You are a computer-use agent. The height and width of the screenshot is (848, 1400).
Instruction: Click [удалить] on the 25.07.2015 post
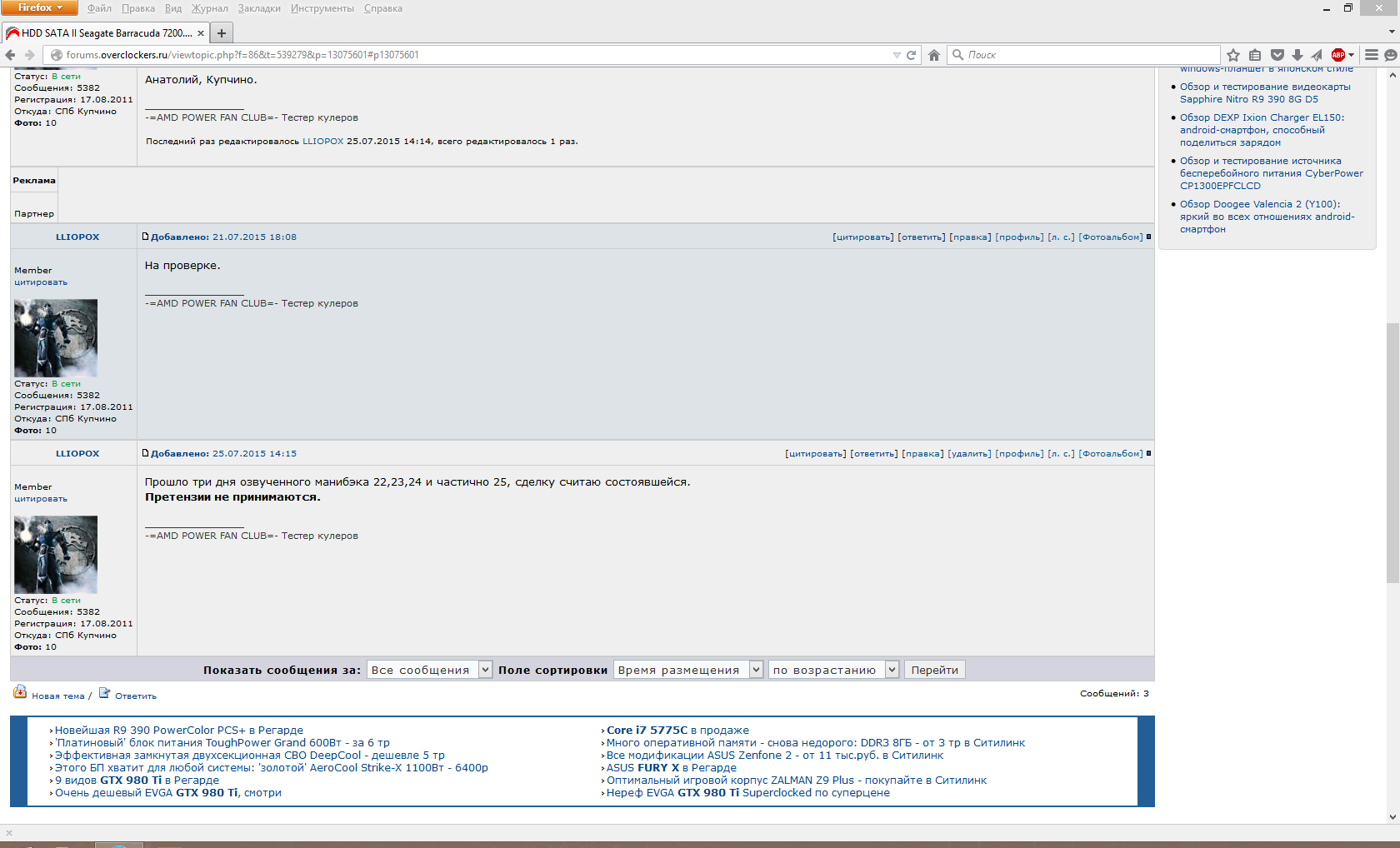[x=969, y=454]
